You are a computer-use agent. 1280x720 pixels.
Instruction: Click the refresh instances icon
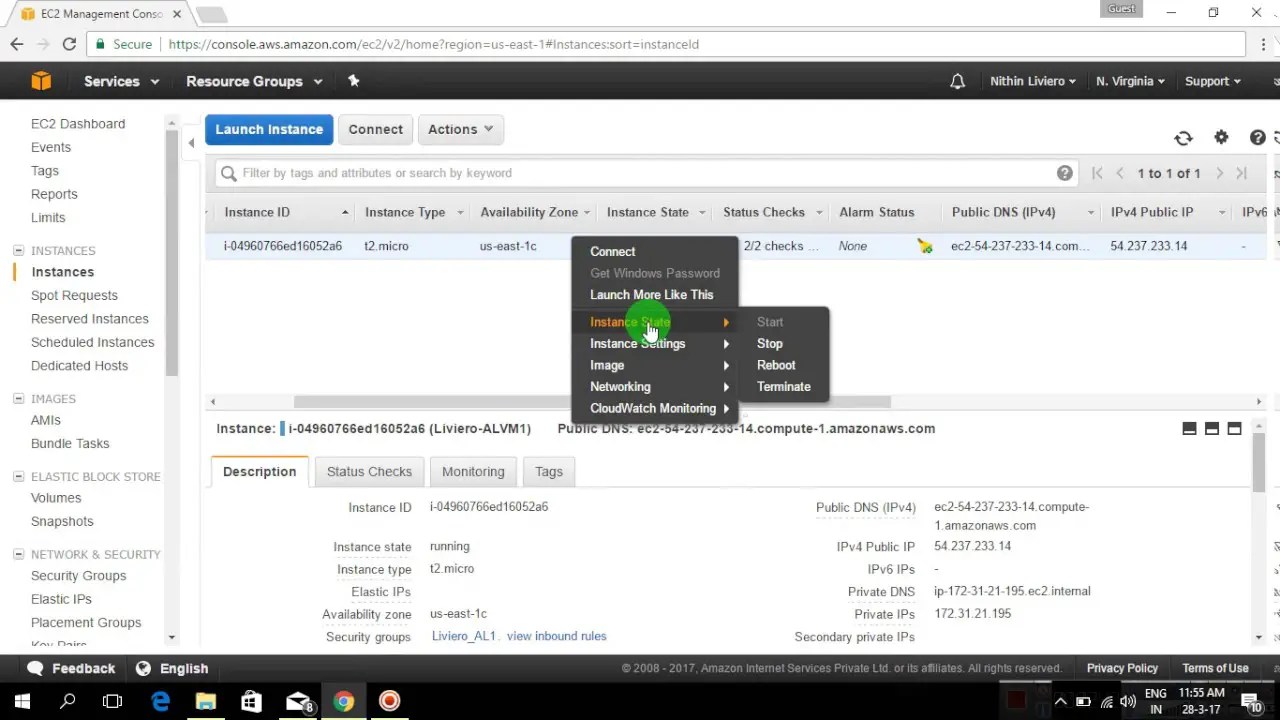(x=1183, y=138)
